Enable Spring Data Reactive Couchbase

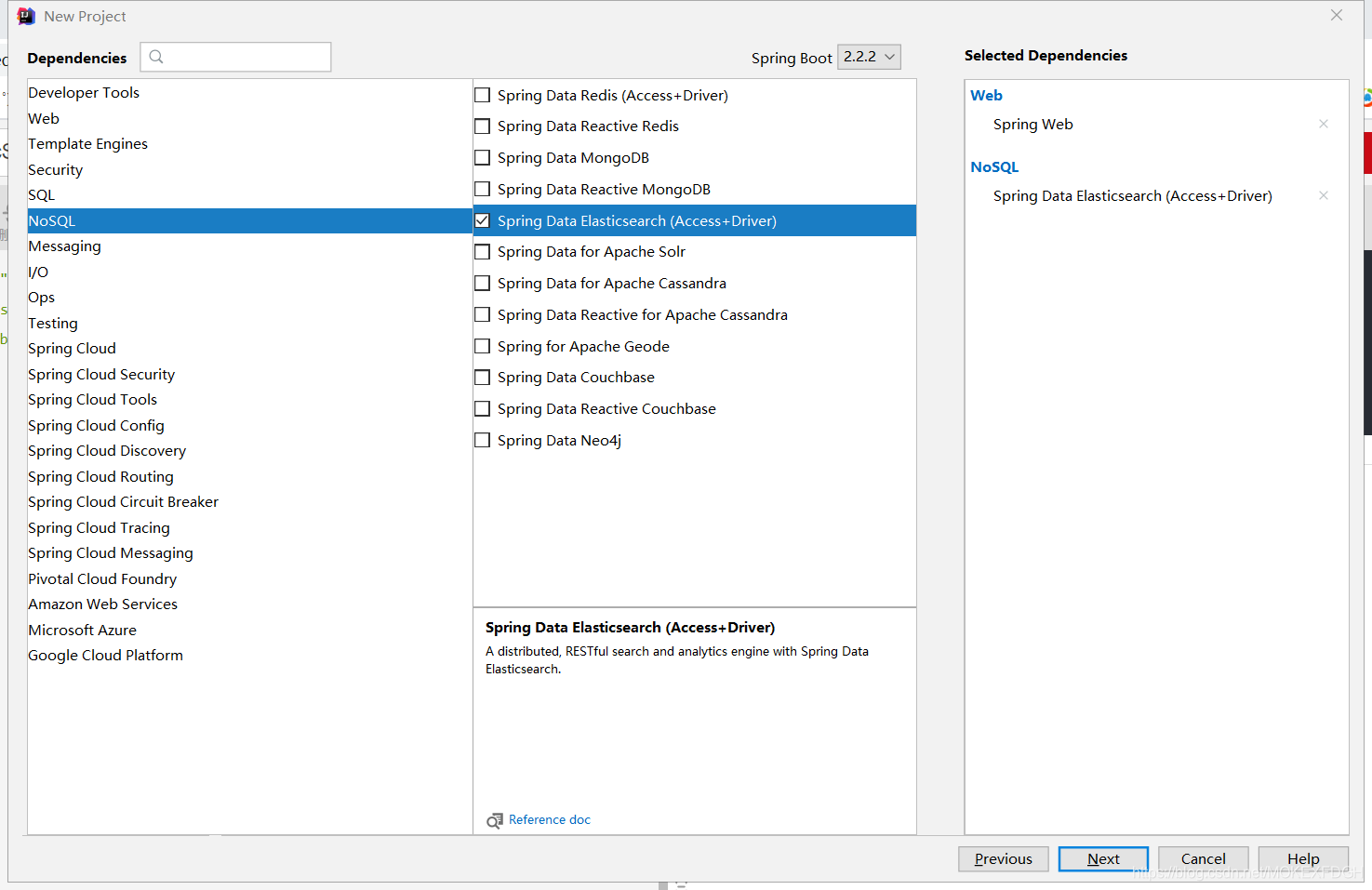click(x=482, y=409)
